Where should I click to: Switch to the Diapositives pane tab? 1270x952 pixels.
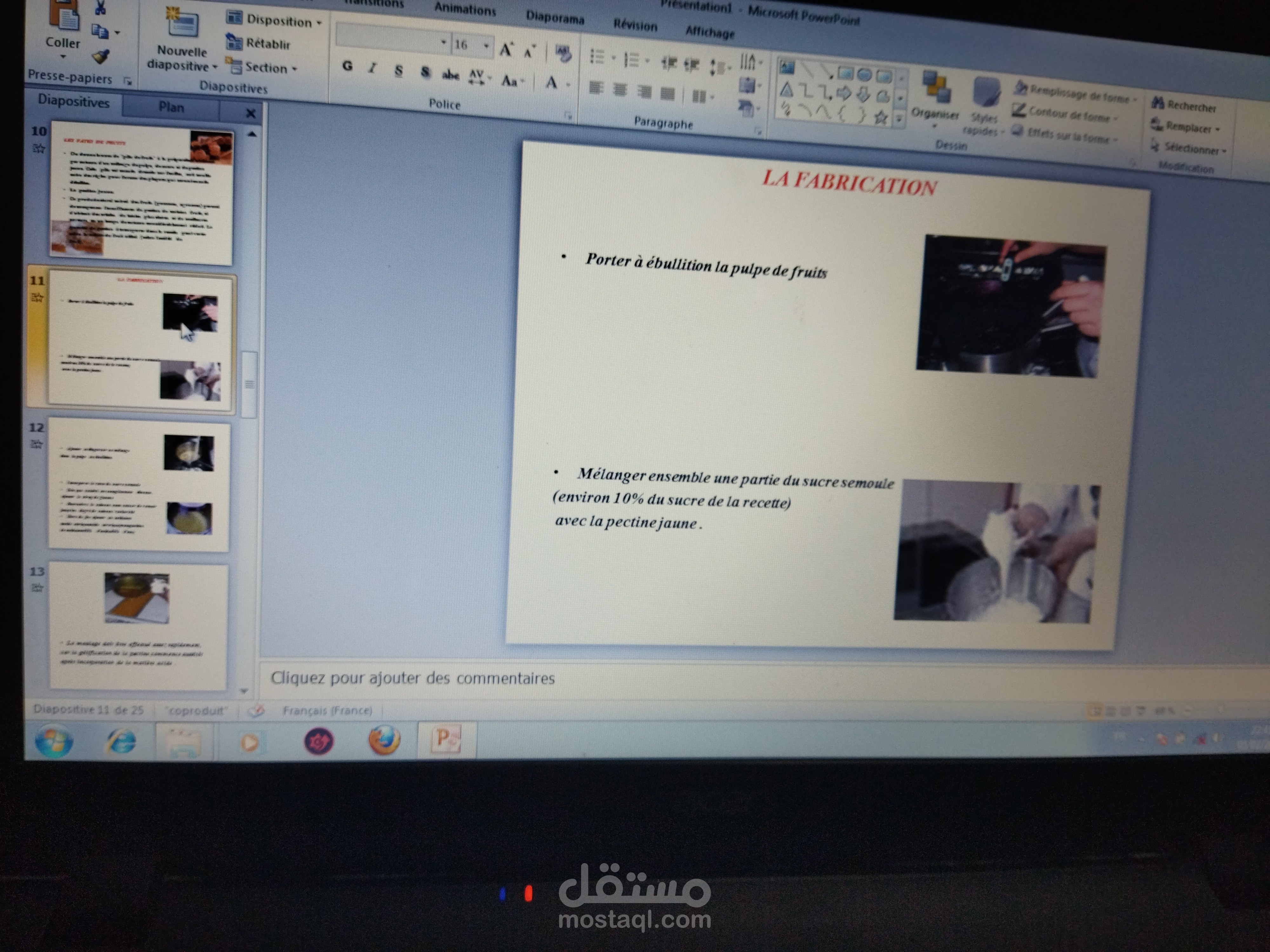point(73,102)
